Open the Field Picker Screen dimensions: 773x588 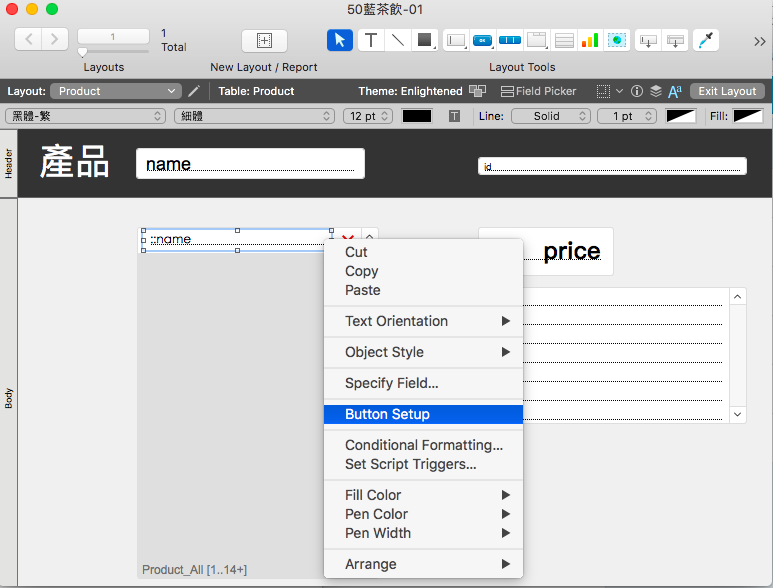(538, 91)
